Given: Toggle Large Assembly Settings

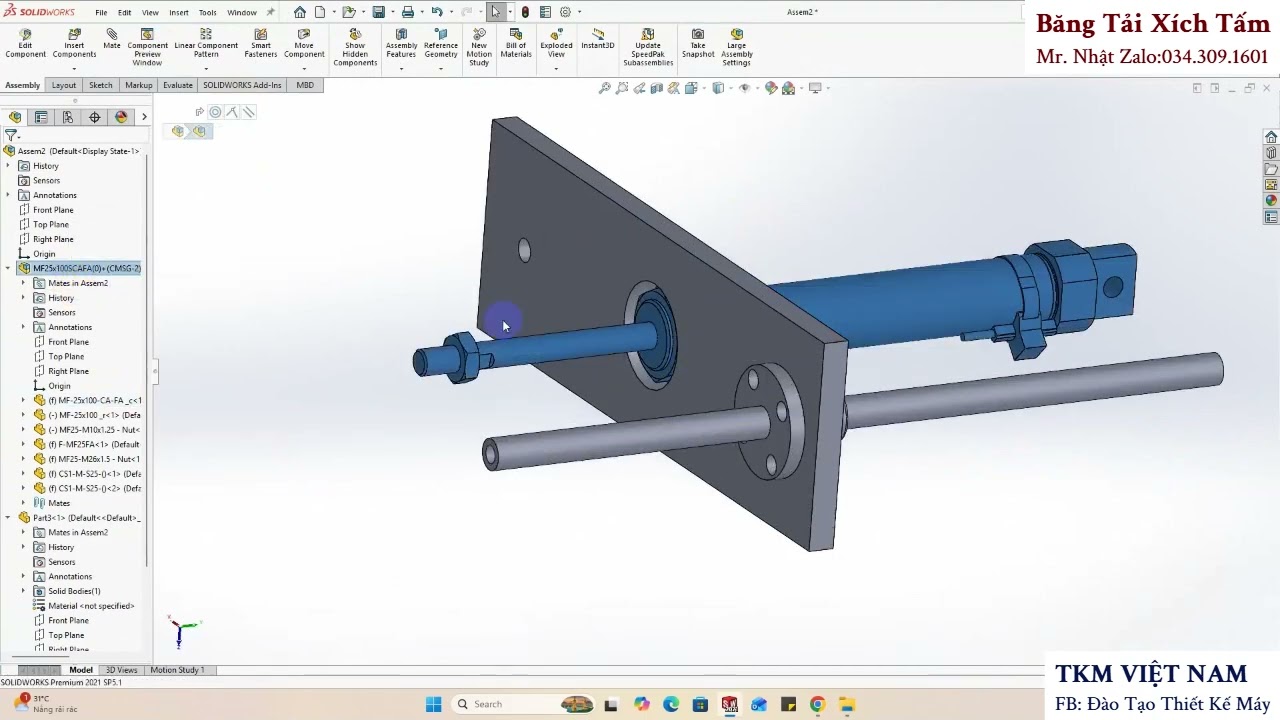Looking at the screenshot, I should click(737, 48).
